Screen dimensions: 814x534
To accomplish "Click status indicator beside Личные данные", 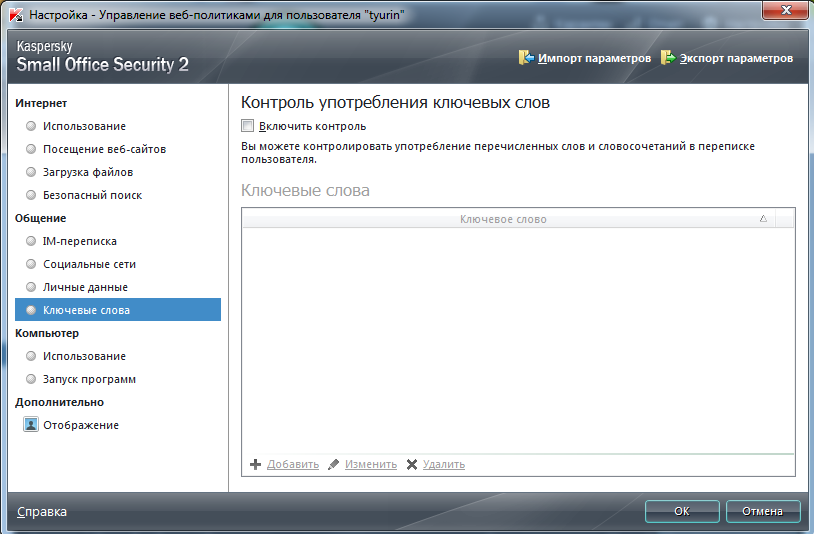I will pos(31,286).
